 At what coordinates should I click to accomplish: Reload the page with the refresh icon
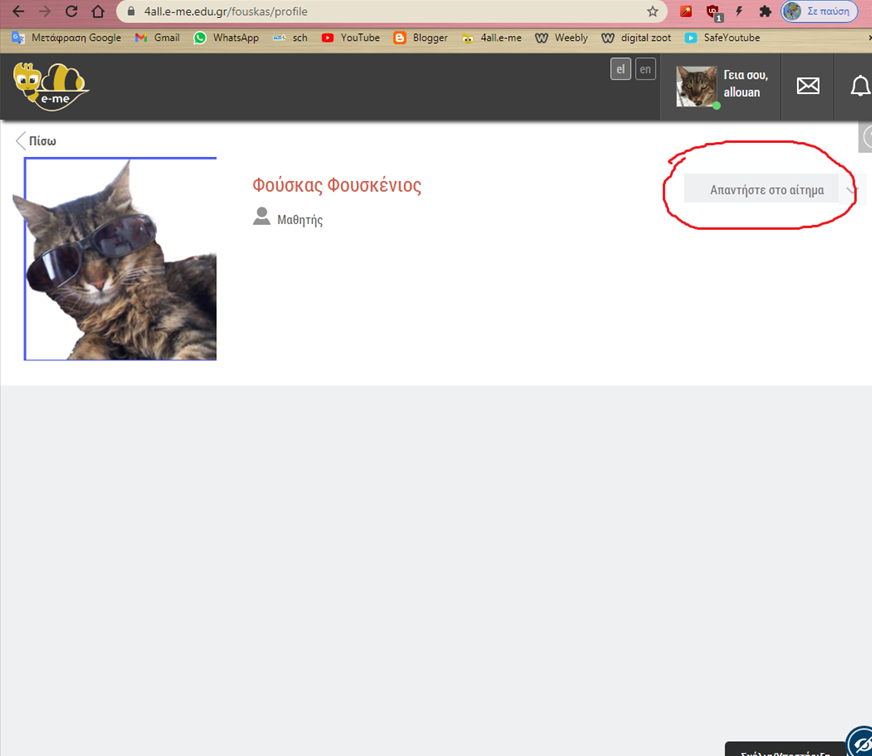point(71,11)
